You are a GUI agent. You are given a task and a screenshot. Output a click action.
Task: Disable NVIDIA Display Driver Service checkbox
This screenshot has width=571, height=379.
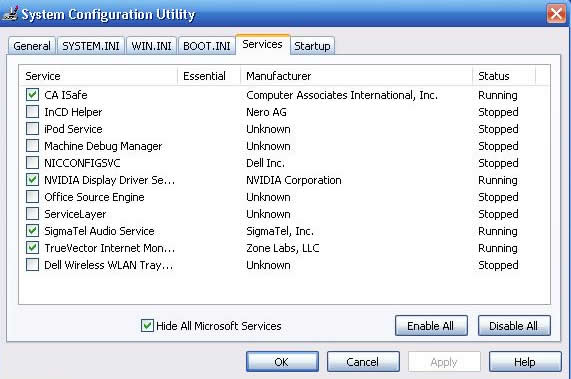[x=32, y=180]
